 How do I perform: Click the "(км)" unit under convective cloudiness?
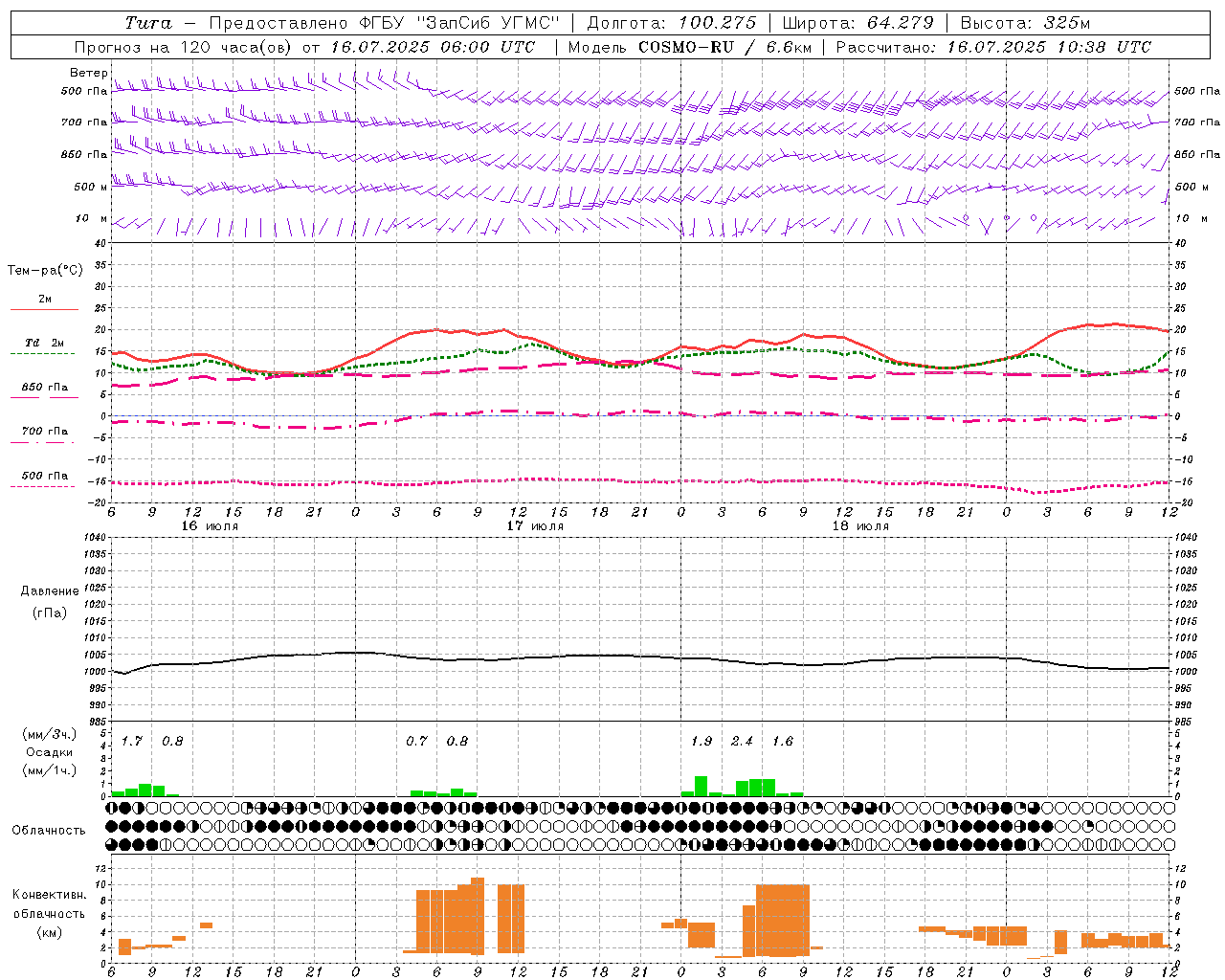pos(50,932)
